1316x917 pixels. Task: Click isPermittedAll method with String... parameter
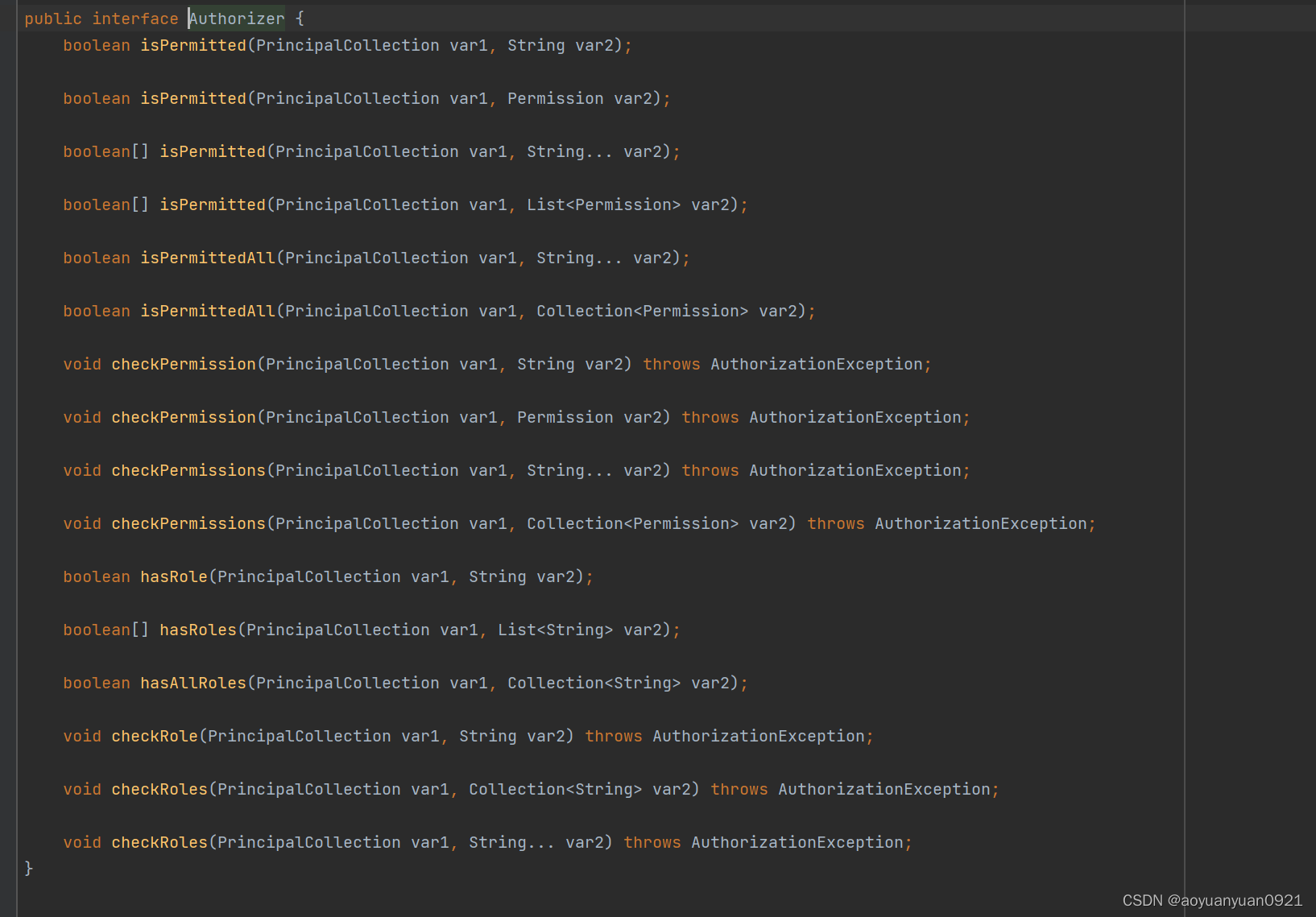tap(208, 258)
